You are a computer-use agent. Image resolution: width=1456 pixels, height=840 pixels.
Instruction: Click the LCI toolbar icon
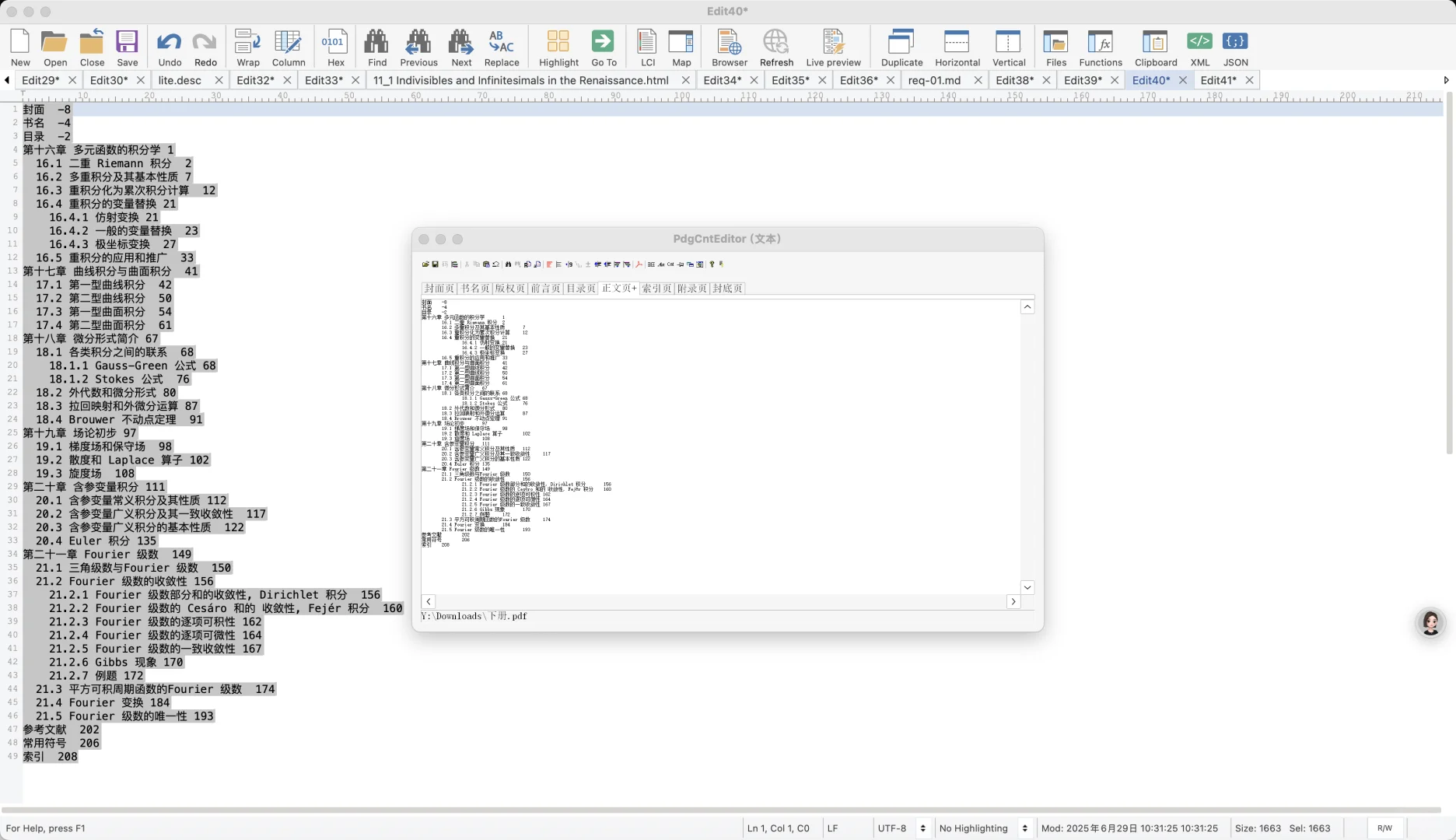pyautogui.click(x=648, y=47)
